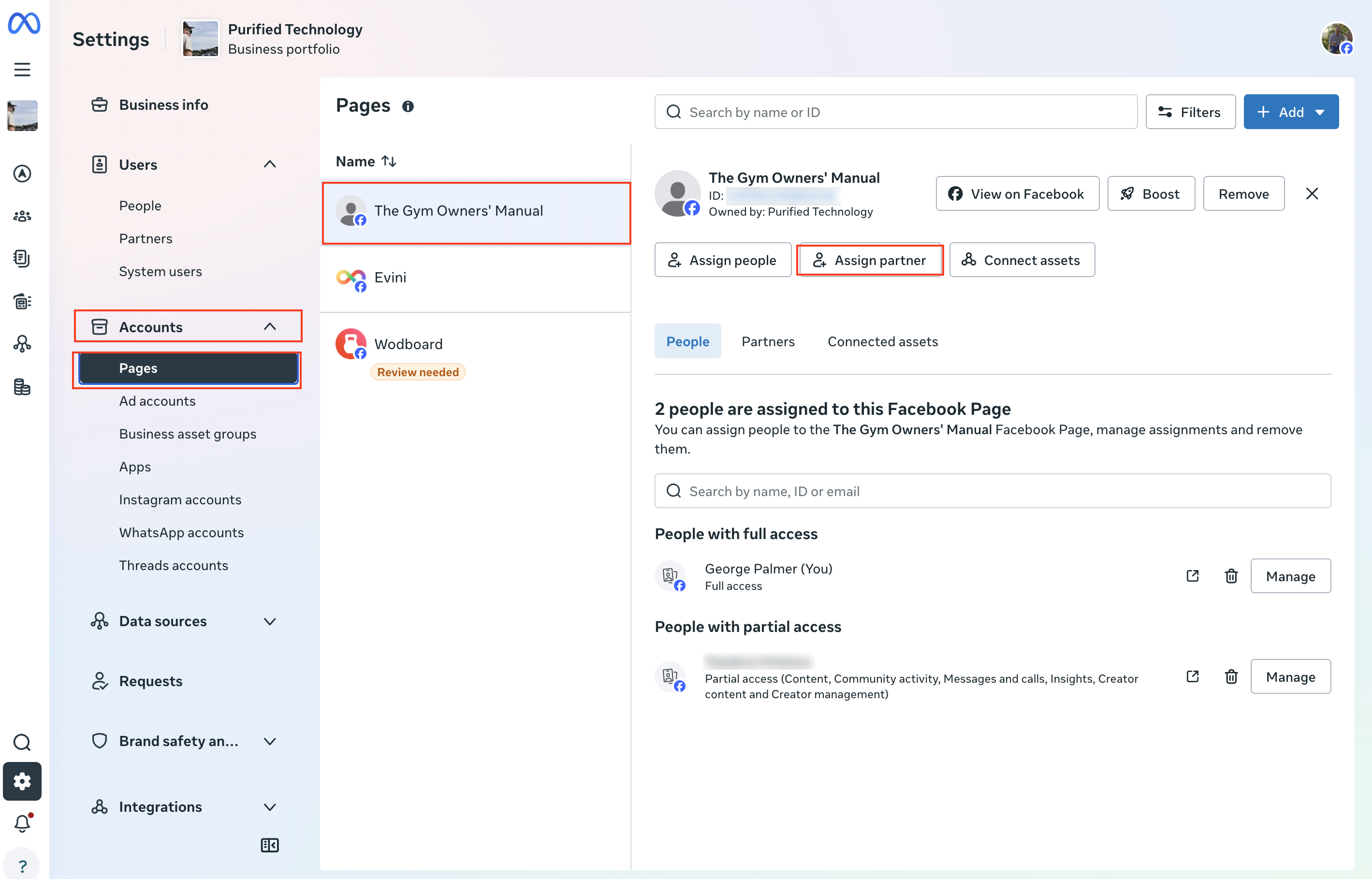Open WhatsApp accounts
Viewport: 1372px width, 879px height.
coord(181,532)
